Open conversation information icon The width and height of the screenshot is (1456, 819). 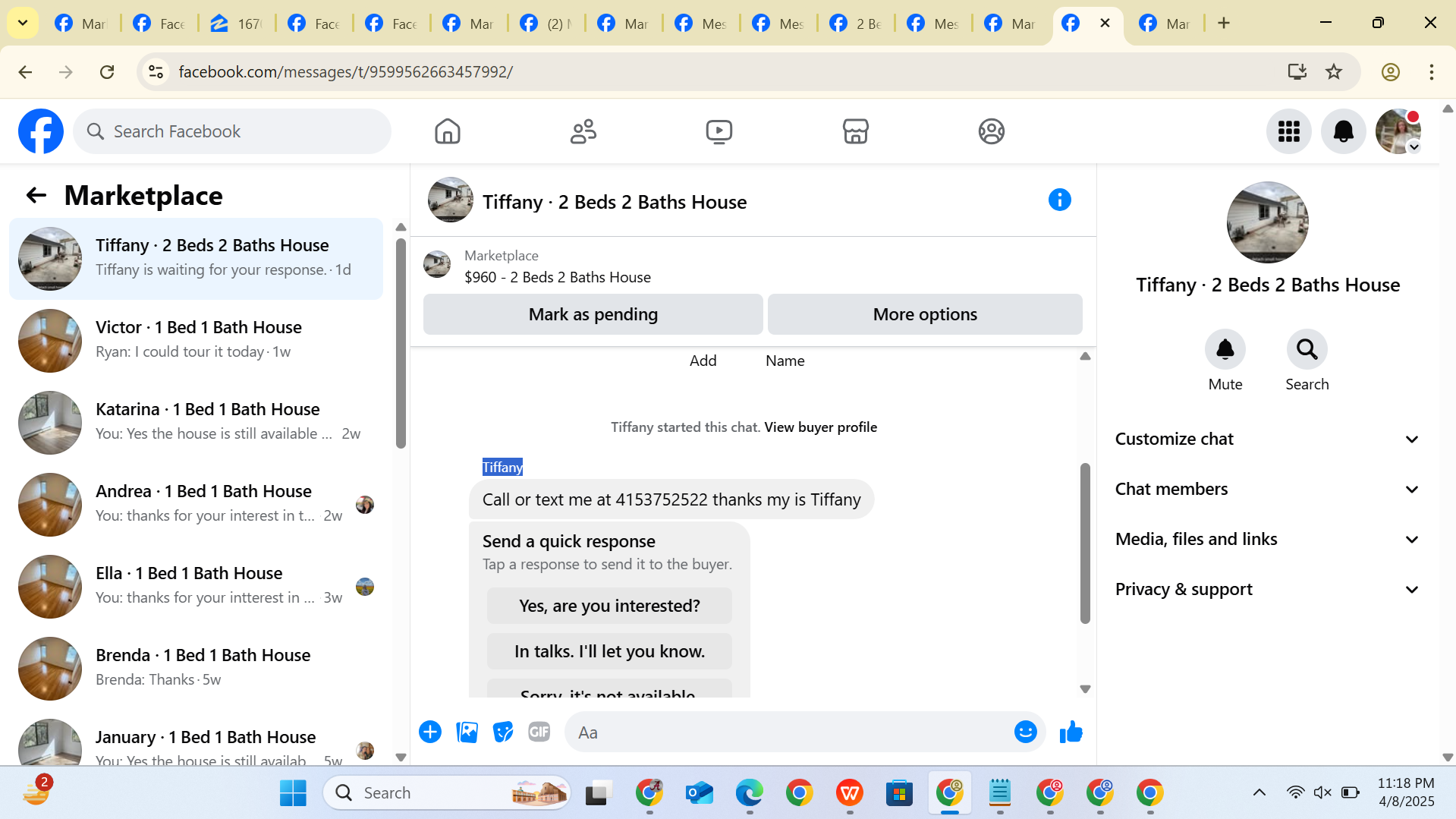pyautogui.click(x=1059, y=200)
